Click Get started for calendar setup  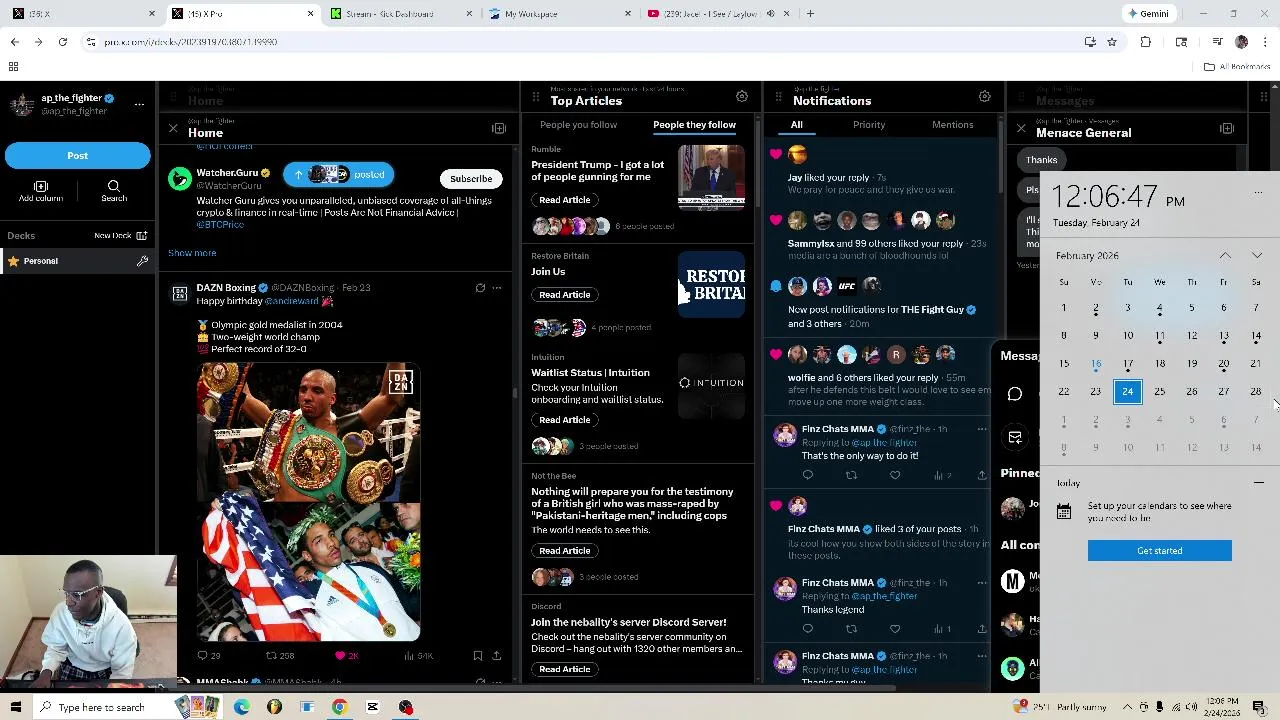pyautogui.click(x=1160, y=551)
